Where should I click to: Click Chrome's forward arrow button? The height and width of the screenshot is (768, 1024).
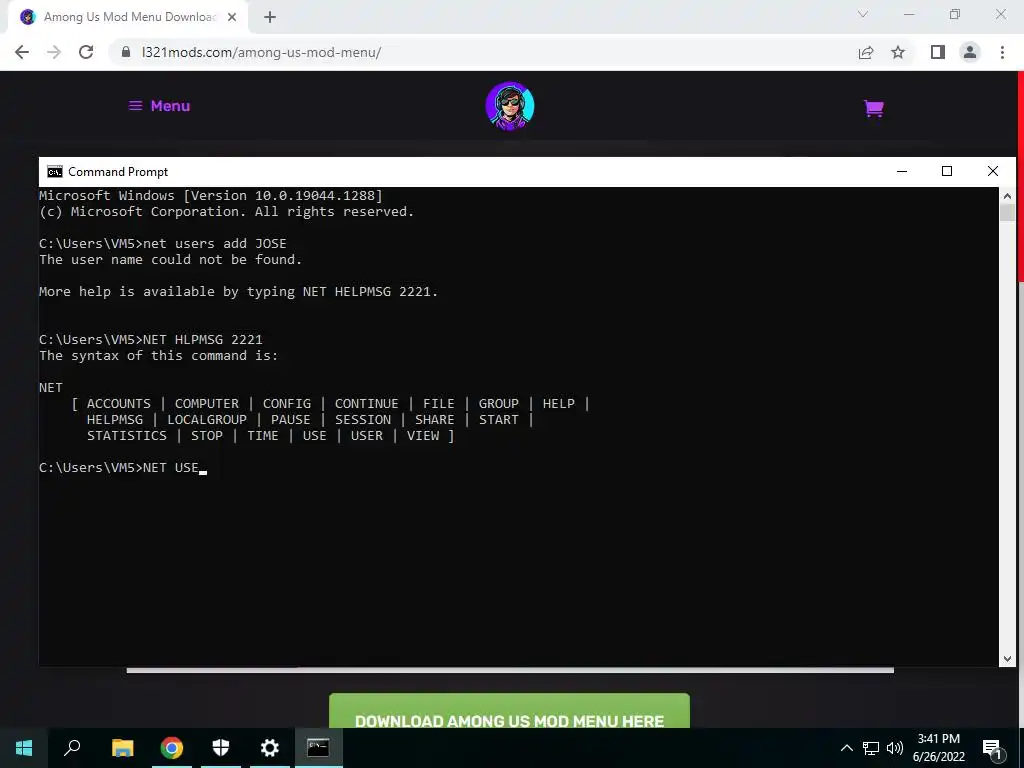pos(54,52)
